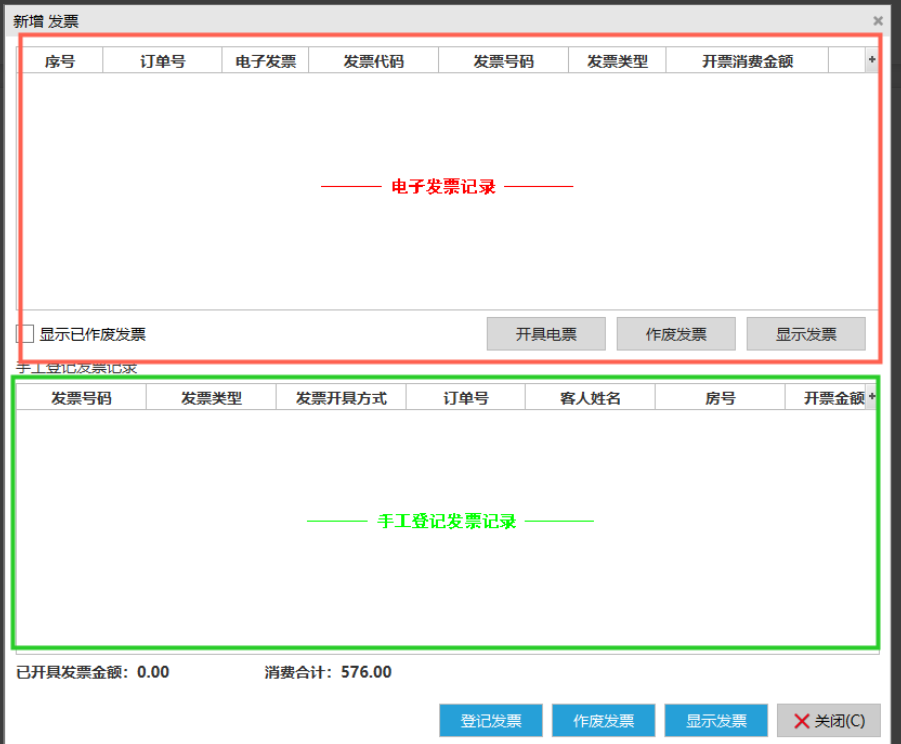Click the blue 作废发票 button at the bottom
The image size is (901, 744).
click(603, 721)
